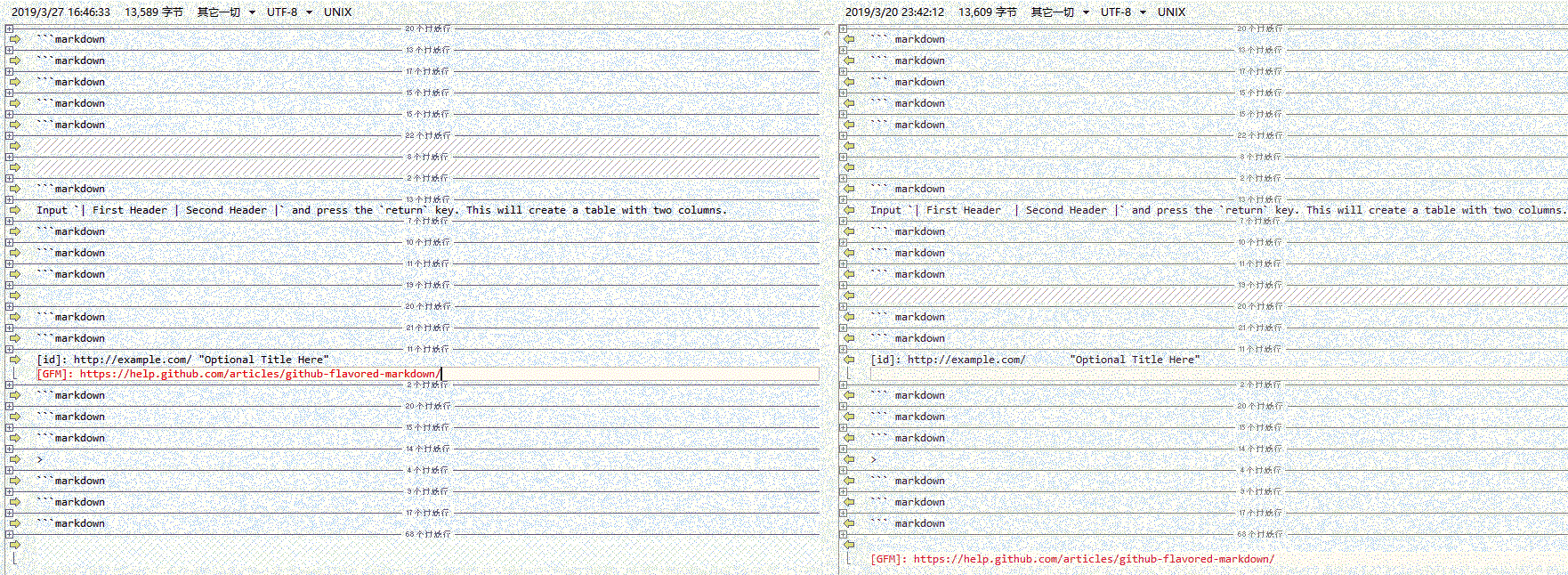Image resolution: width=1568 pixels, height=575 pixels.
Task: Click left pane arrow on markdown row under 9-line section
Action: coord(15,502)
